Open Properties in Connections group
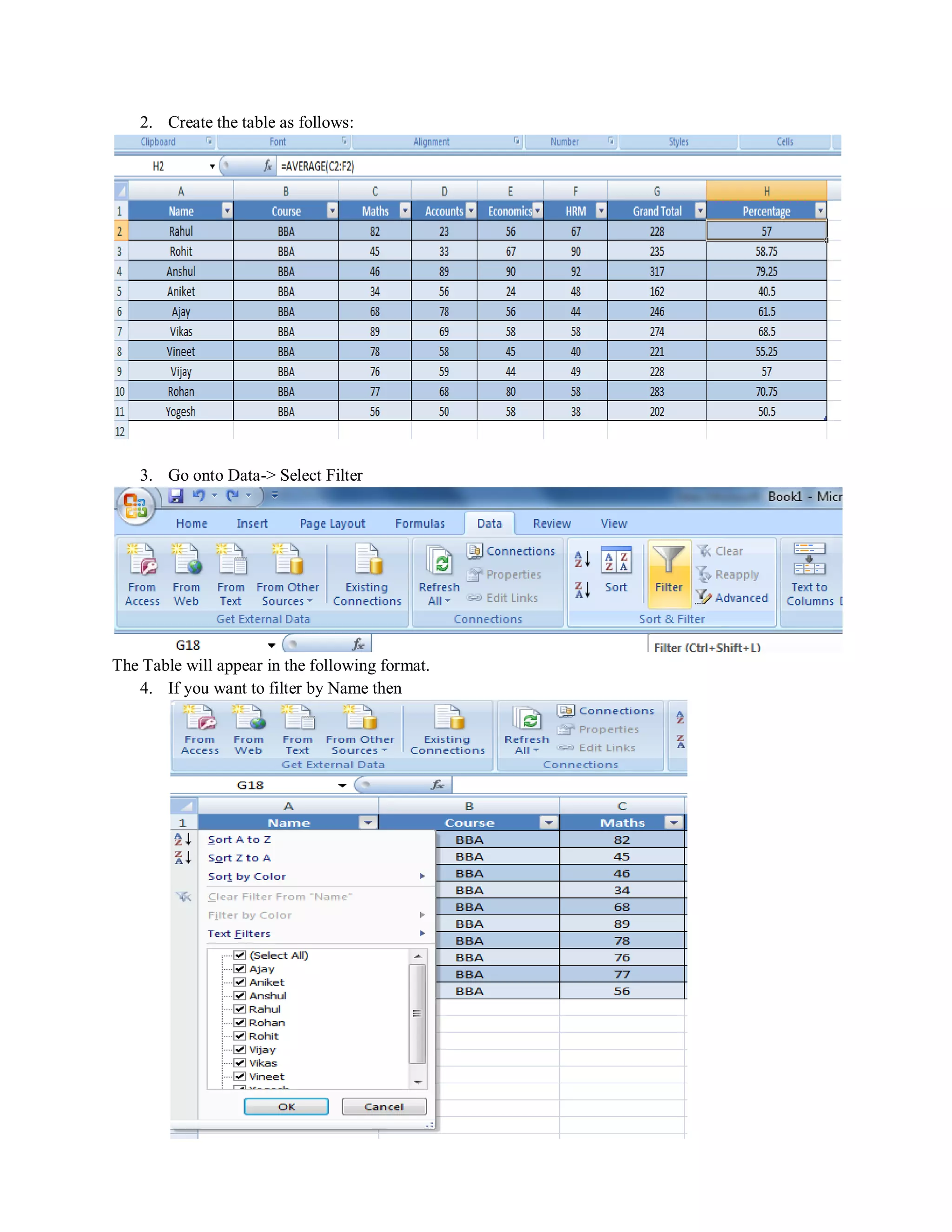 pyautogui.click(x=504, y=574)
